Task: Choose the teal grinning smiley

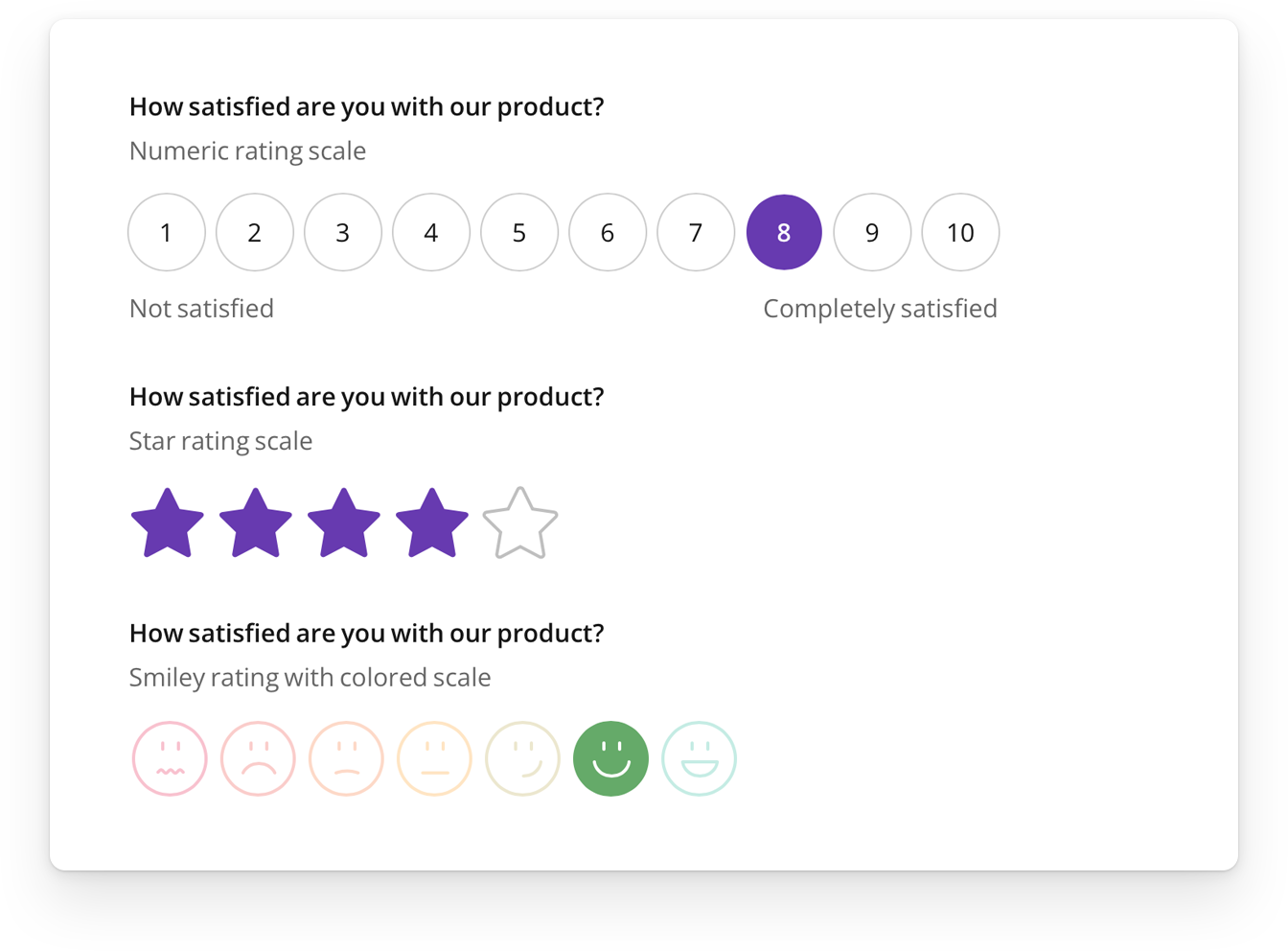Action: [x=699, y=758]
